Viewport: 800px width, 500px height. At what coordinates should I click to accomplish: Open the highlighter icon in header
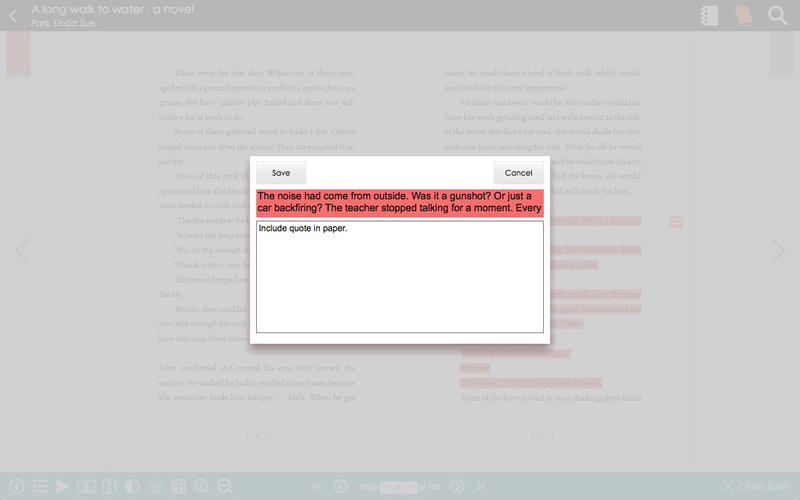click(x=743, y=15)
